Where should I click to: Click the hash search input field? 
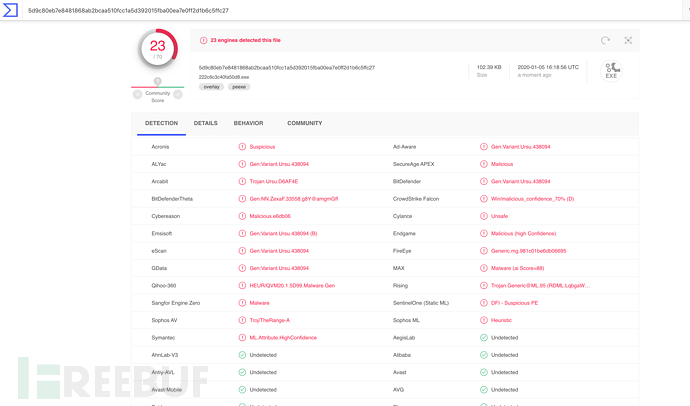[x=352, y=10]
